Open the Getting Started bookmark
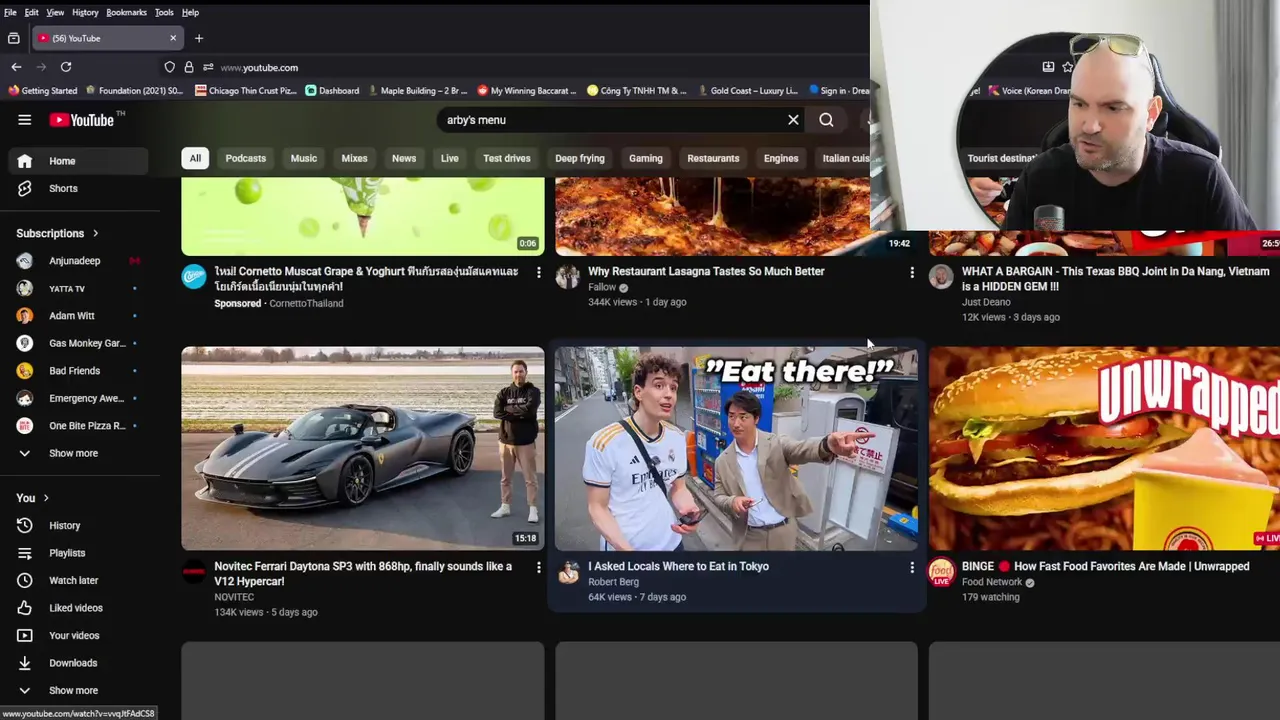Screen dimensions: 1280x720 point(43,90)
